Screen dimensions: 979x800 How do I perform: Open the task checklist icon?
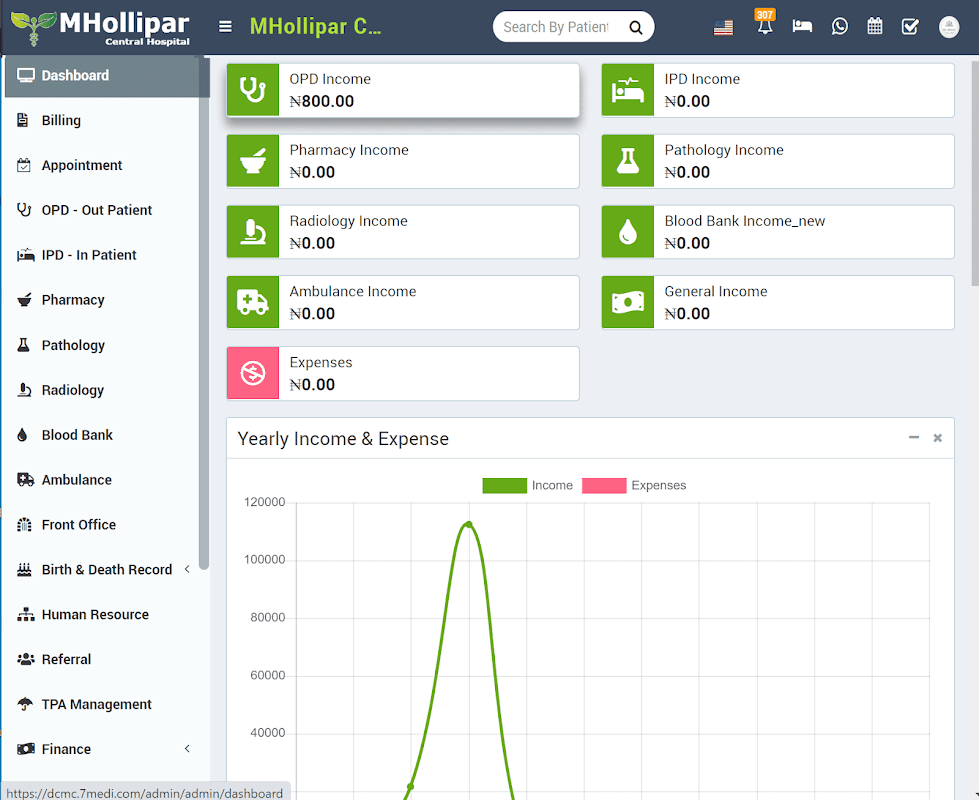(x=910, y=26)
